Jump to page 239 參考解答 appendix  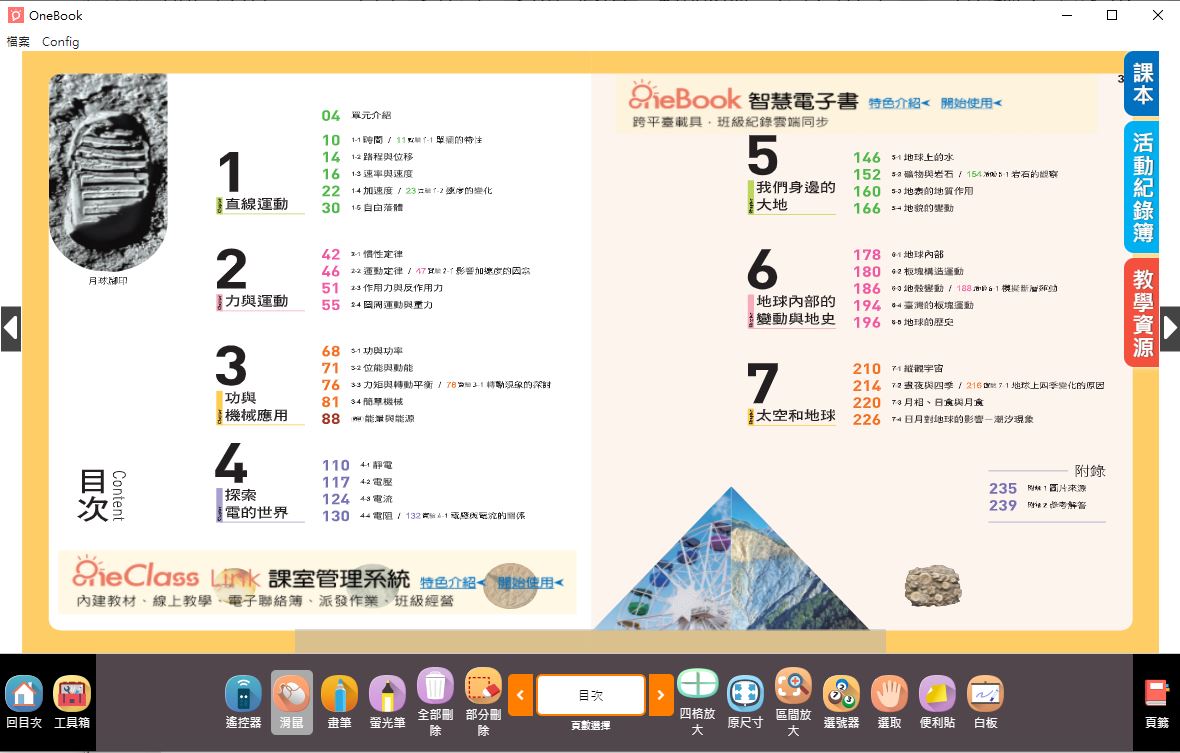[x=1038, y=506]
